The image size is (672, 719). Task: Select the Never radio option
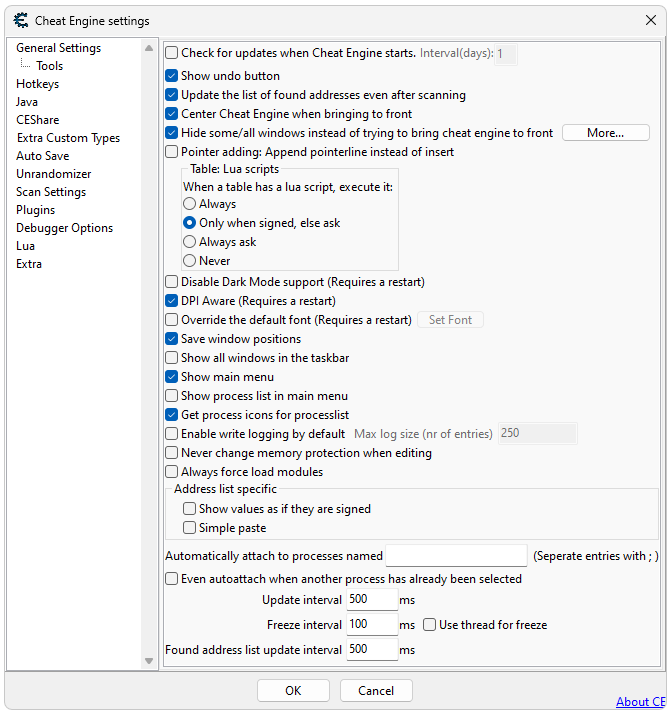pyautogui.click(x=189, y=261)
